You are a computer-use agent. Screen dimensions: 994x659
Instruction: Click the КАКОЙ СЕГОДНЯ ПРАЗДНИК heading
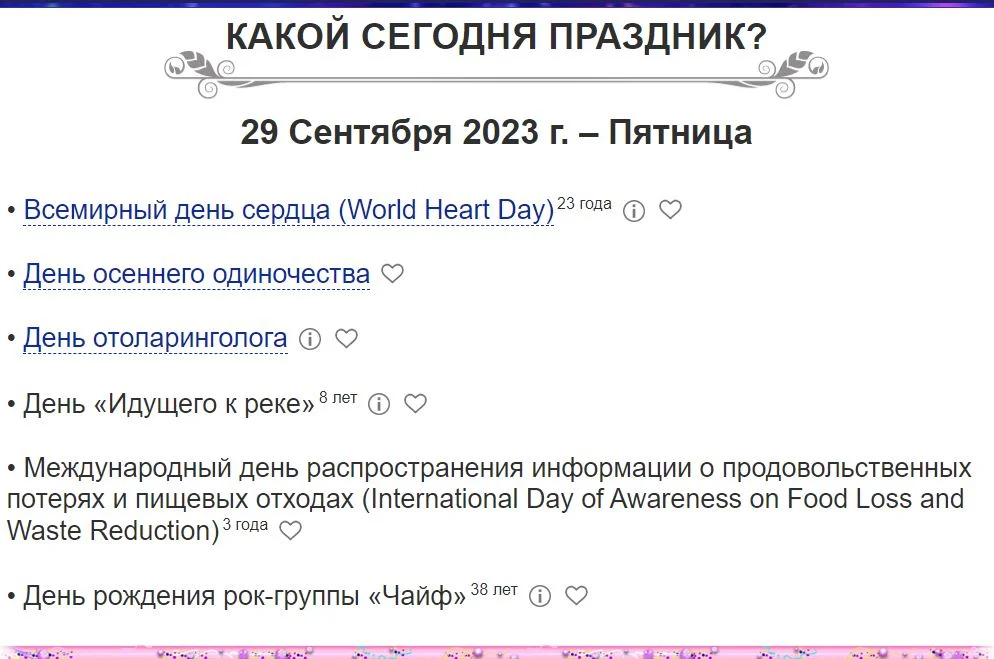497,37
